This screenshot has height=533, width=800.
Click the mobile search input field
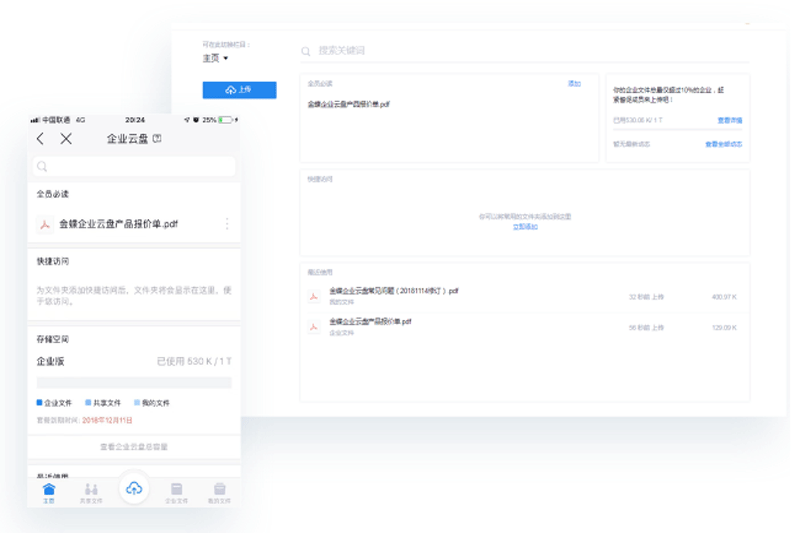(134, 167)
